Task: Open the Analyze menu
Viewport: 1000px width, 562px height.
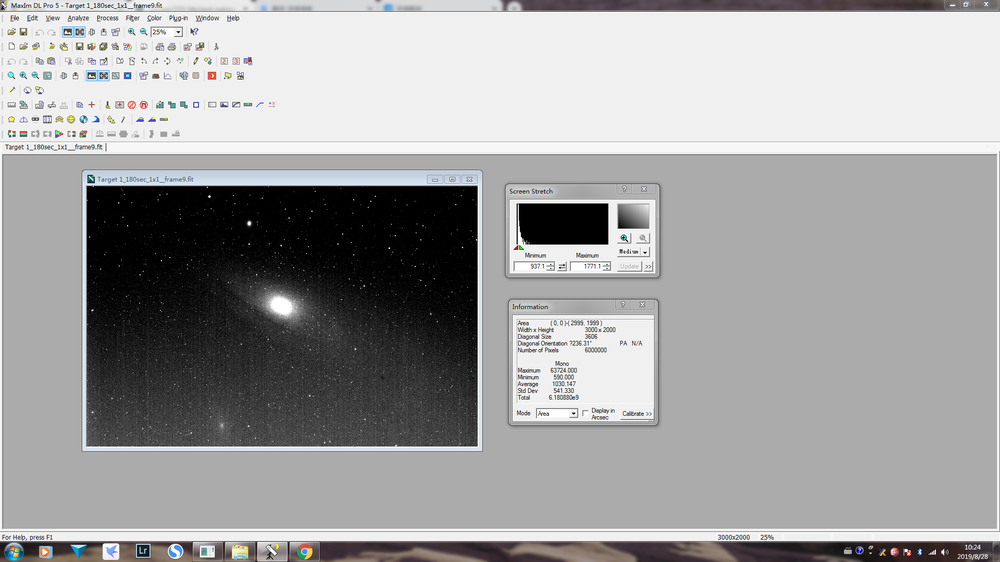Action: tap(78, 18)
